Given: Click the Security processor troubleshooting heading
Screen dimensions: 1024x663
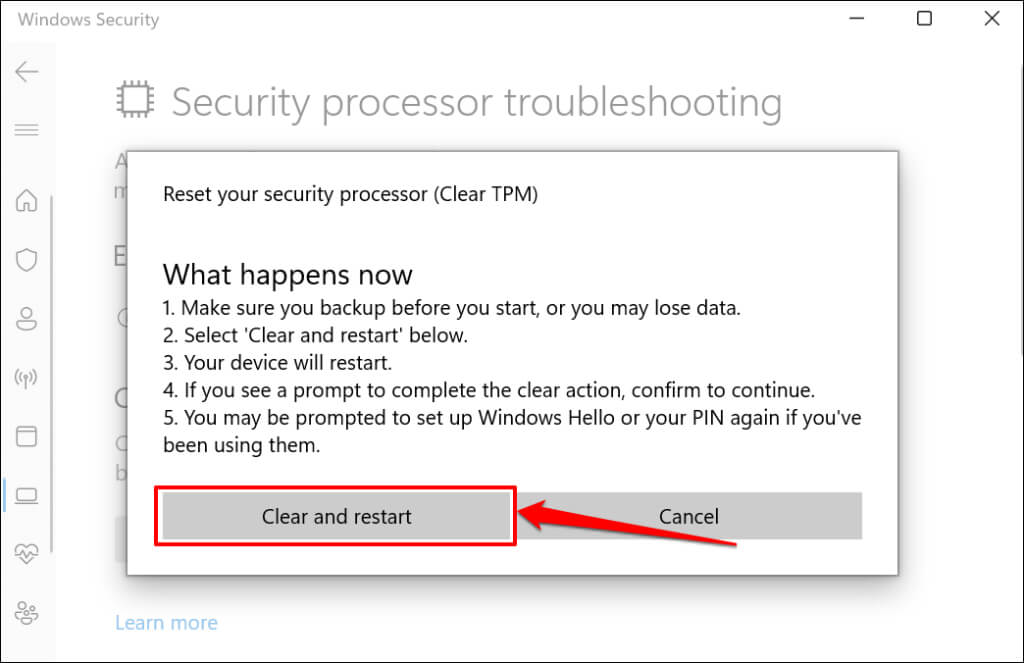Looking at the screenshot, I should pyautogui.click(x=476, y=102).
